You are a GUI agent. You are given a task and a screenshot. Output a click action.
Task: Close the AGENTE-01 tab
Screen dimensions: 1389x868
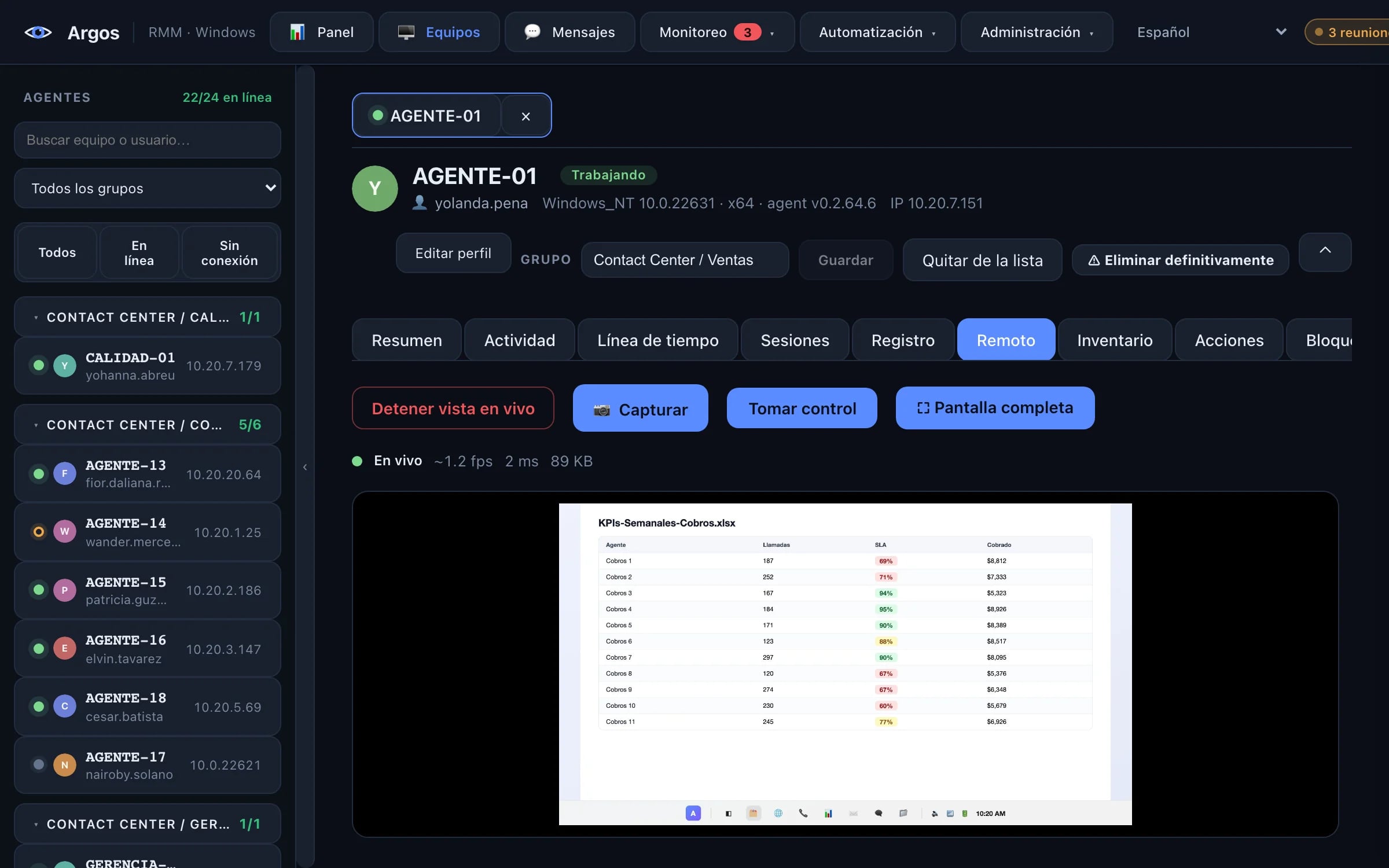click(x=526, y=116)
